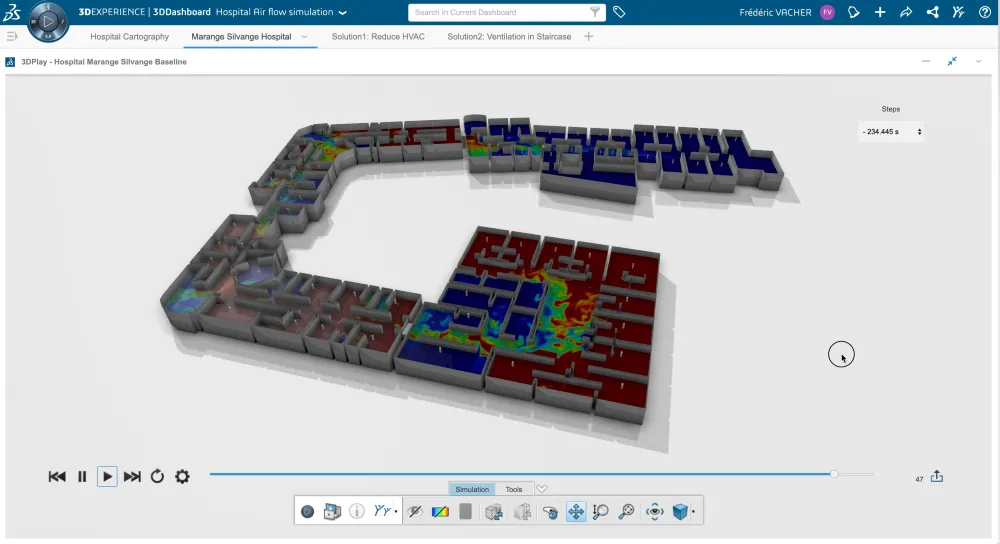Activate the pan view tool

tap(576, 512)
